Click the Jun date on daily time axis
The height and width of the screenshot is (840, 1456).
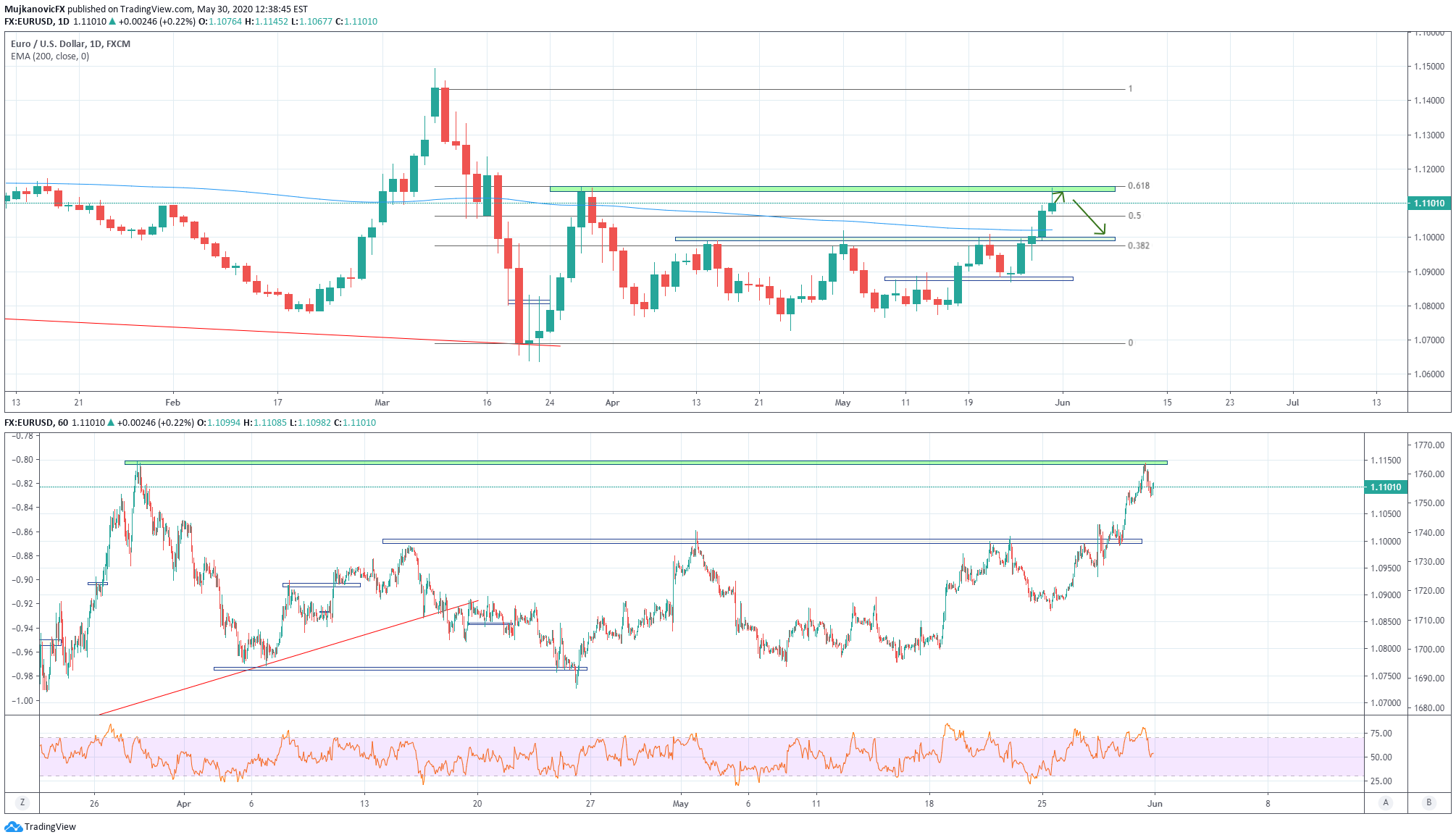(1062, 403)
